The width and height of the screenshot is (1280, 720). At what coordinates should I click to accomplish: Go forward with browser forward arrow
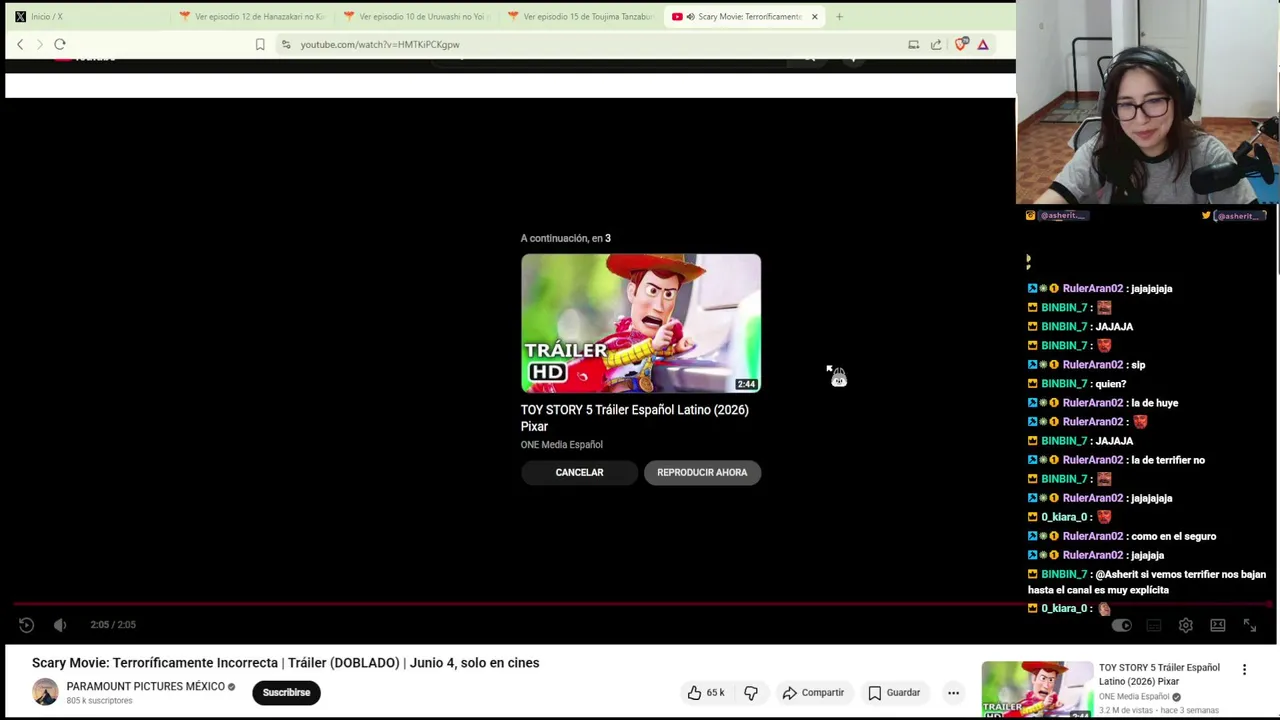[40, 44]
